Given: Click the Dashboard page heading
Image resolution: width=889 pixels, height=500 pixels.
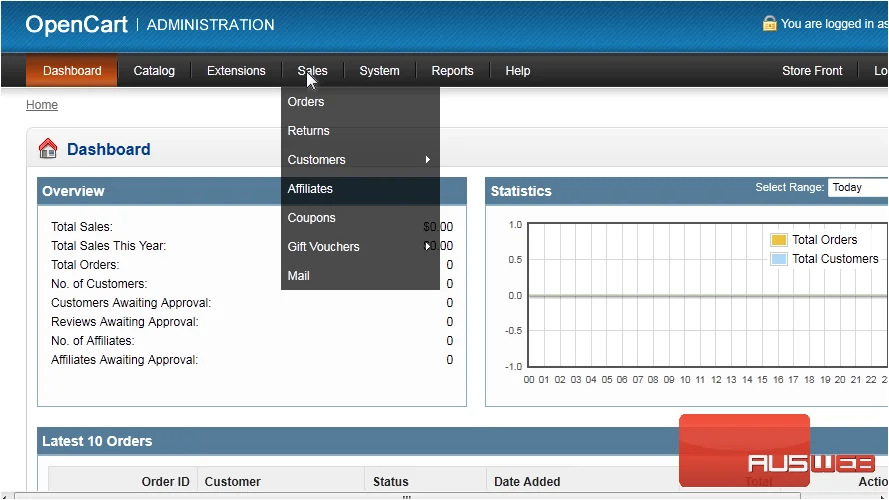Looking at the screenshot, I should click(x=109, y=149).
